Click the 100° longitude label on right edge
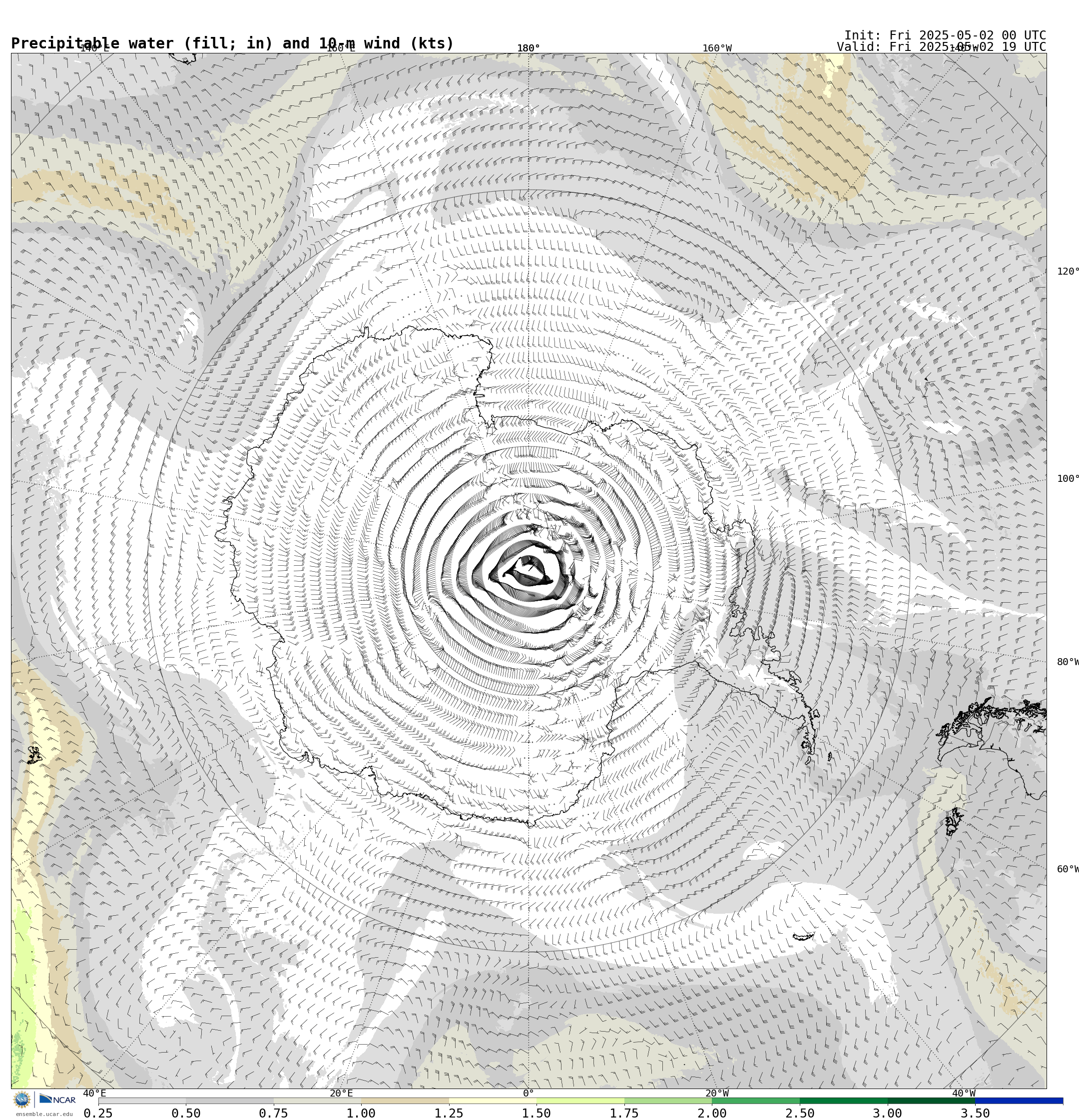 tap(1068, 478)
